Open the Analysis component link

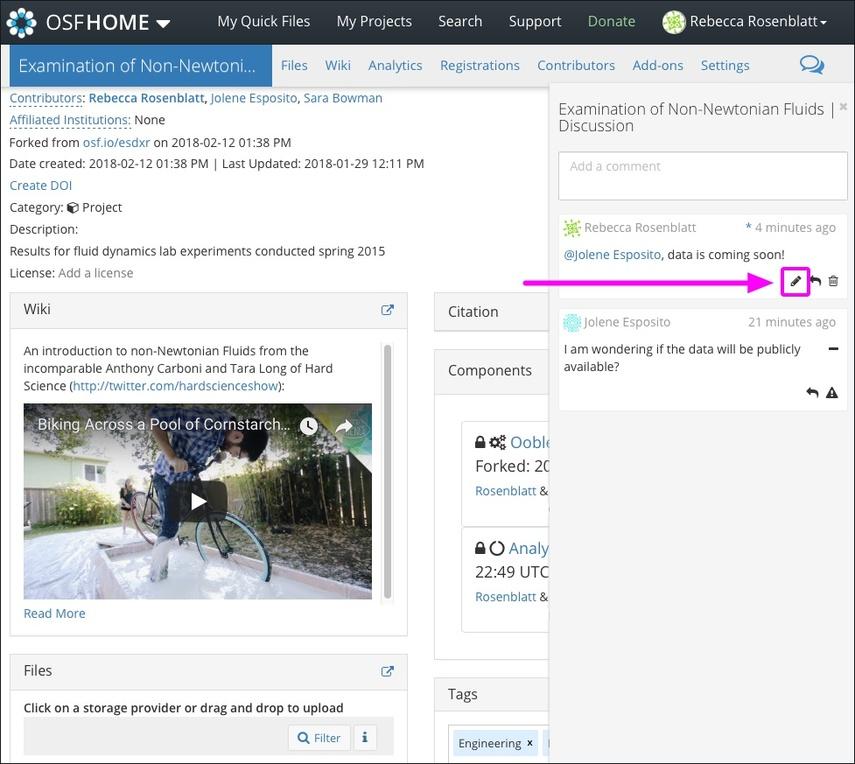[x=528, y=548]
